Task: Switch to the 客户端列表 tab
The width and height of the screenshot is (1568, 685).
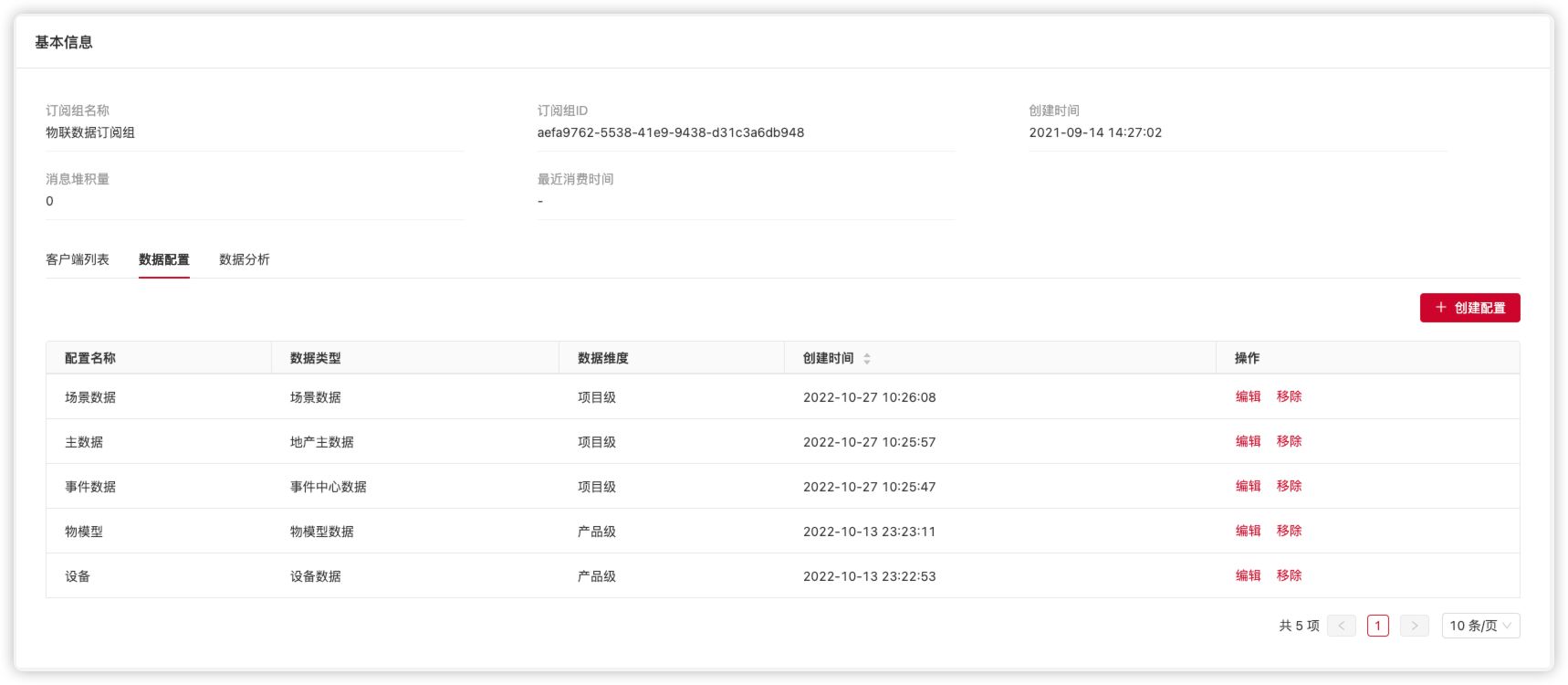Action: (78, 259)
